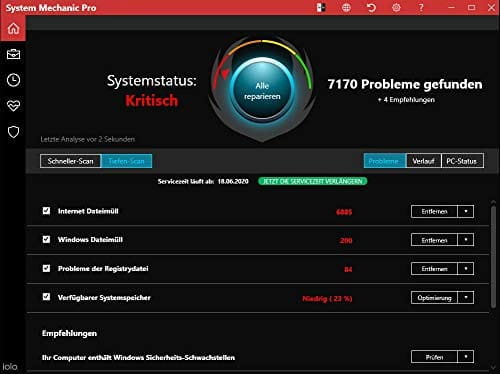The height and width of the screenshot is (374, 500).
Task: Click Optimierung for Verfügbarer Systemspeicher
Action: 434,297
